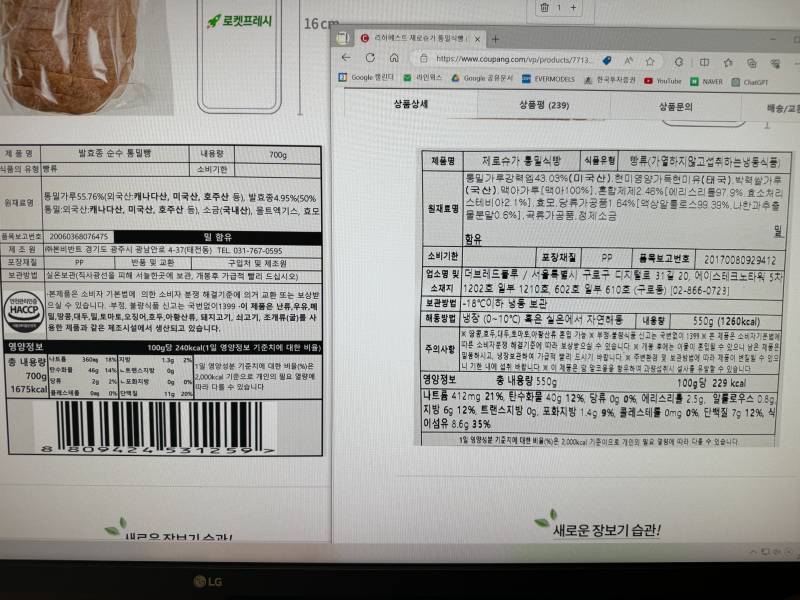The width and height of the screenshot is (800, 600).
Task: Close the Coupang product tab
Action: click(x=478, y=39)
